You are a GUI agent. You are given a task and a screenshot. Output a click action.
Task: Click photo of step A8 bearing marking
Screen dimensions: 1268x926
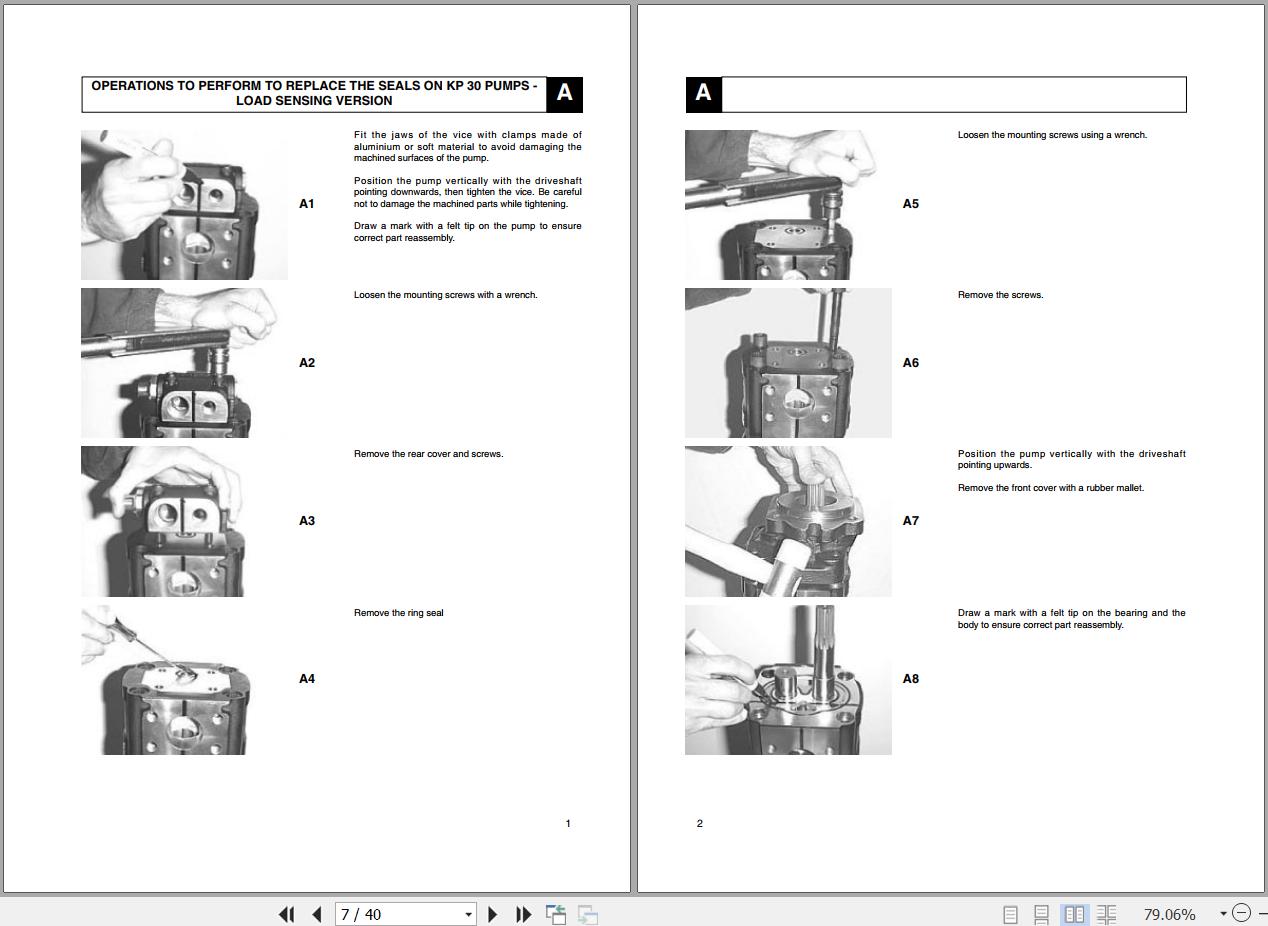click(x=788, y=680)
